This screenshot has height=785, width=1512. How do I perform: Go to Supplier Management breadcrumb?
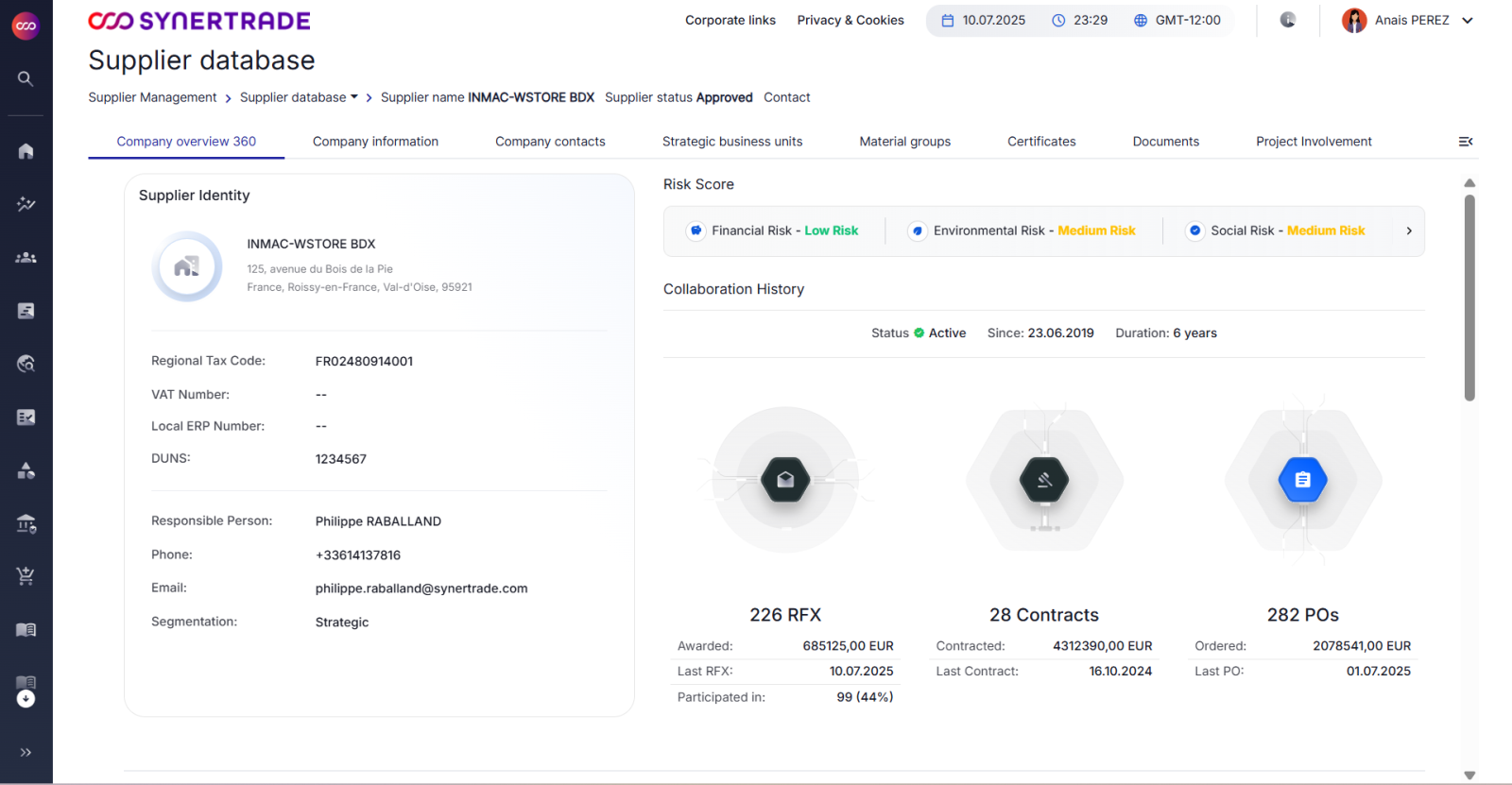[152, 97]
